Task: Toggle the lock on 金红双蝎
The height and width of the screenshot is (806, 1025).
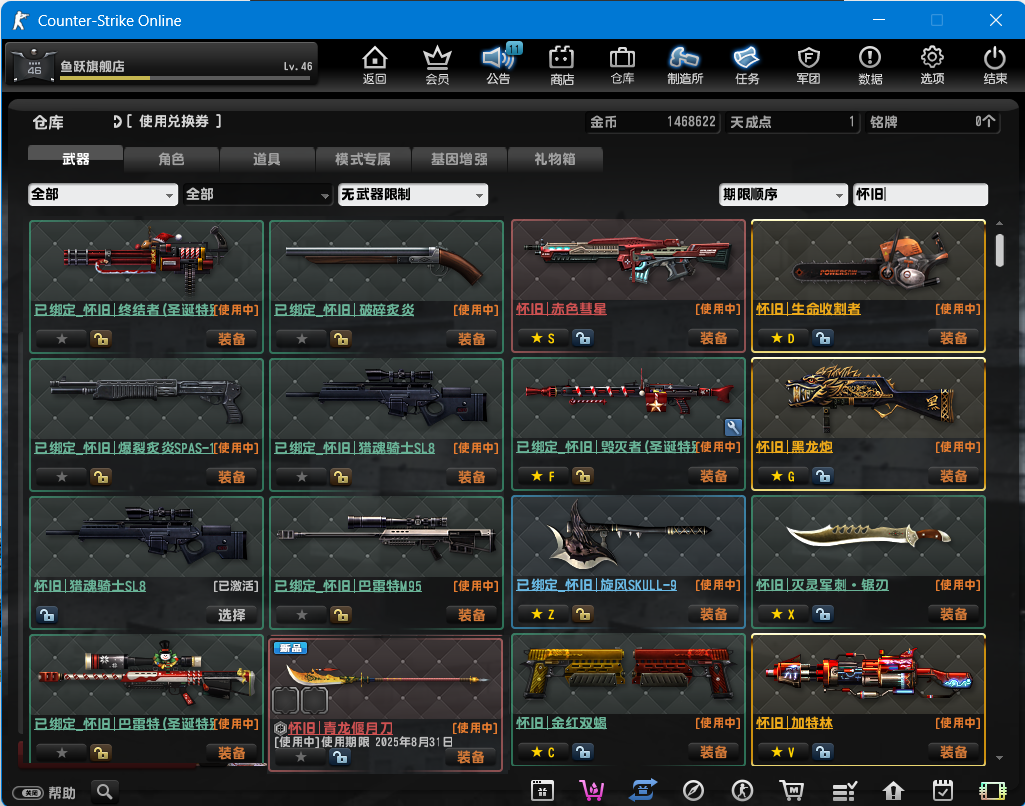Action: (583, 752)
